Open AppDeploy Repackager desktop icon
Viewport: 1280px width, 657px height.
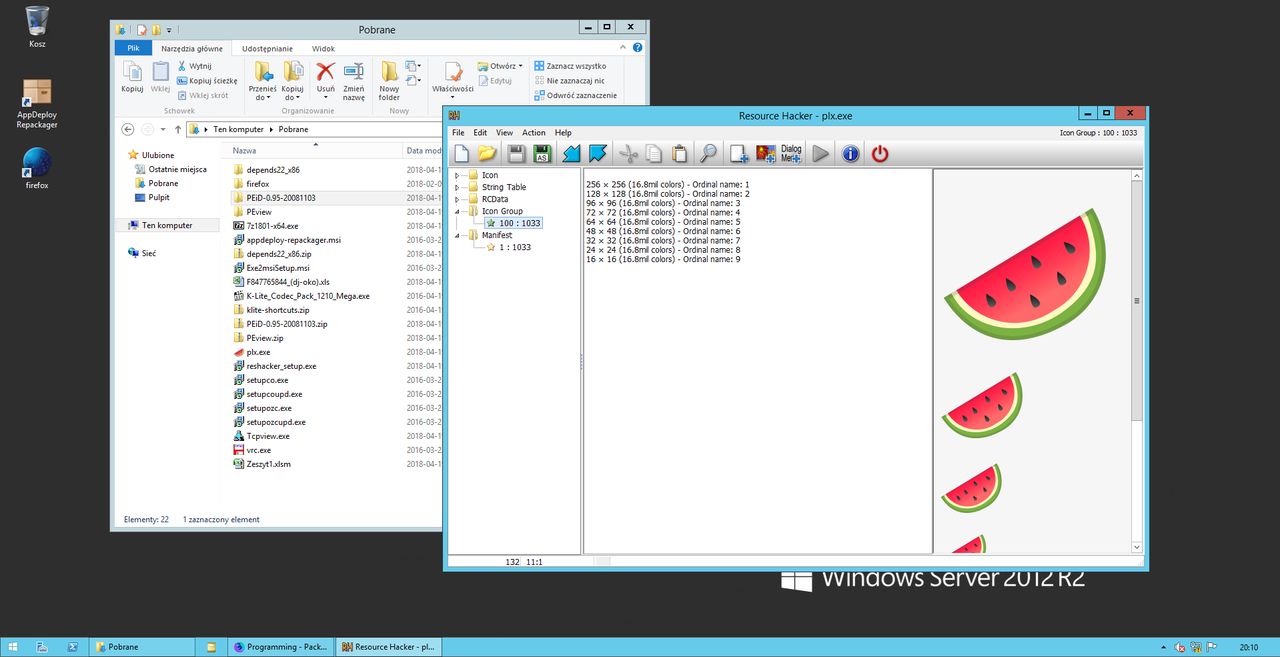tap(37, 105)
